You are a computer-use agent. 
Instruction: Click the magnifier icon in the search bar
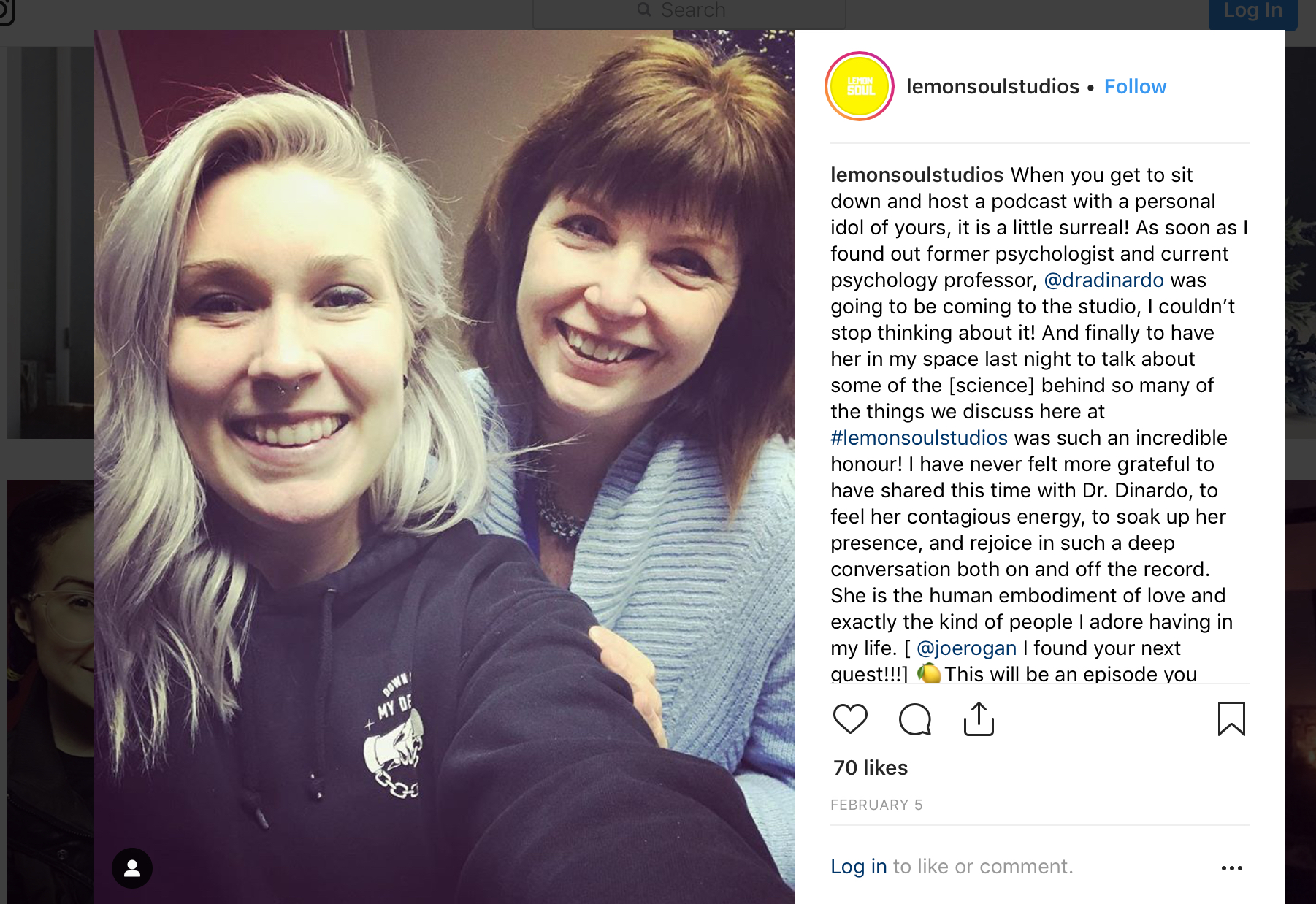point(643,9)
